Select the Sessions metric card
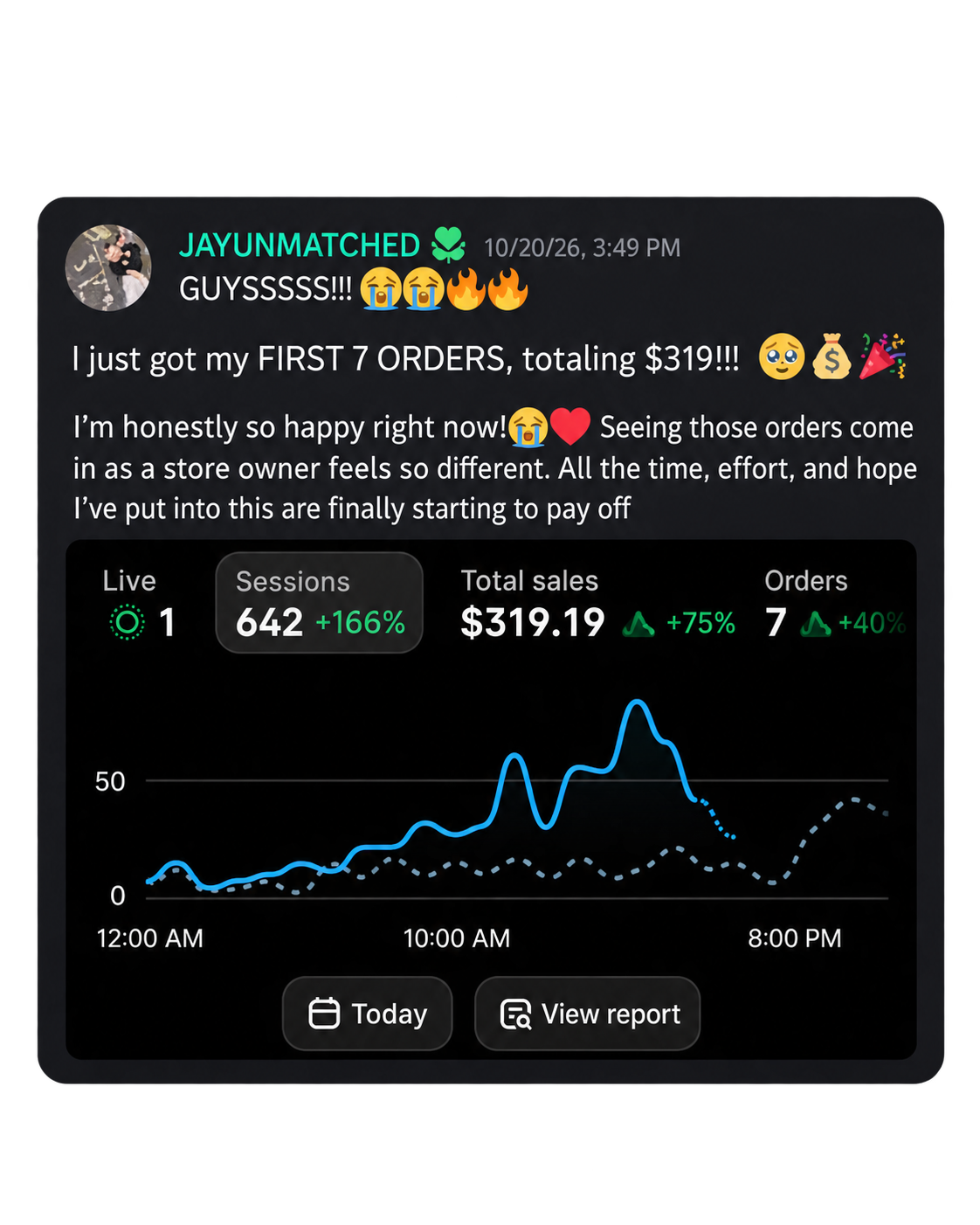 point(320,603)
